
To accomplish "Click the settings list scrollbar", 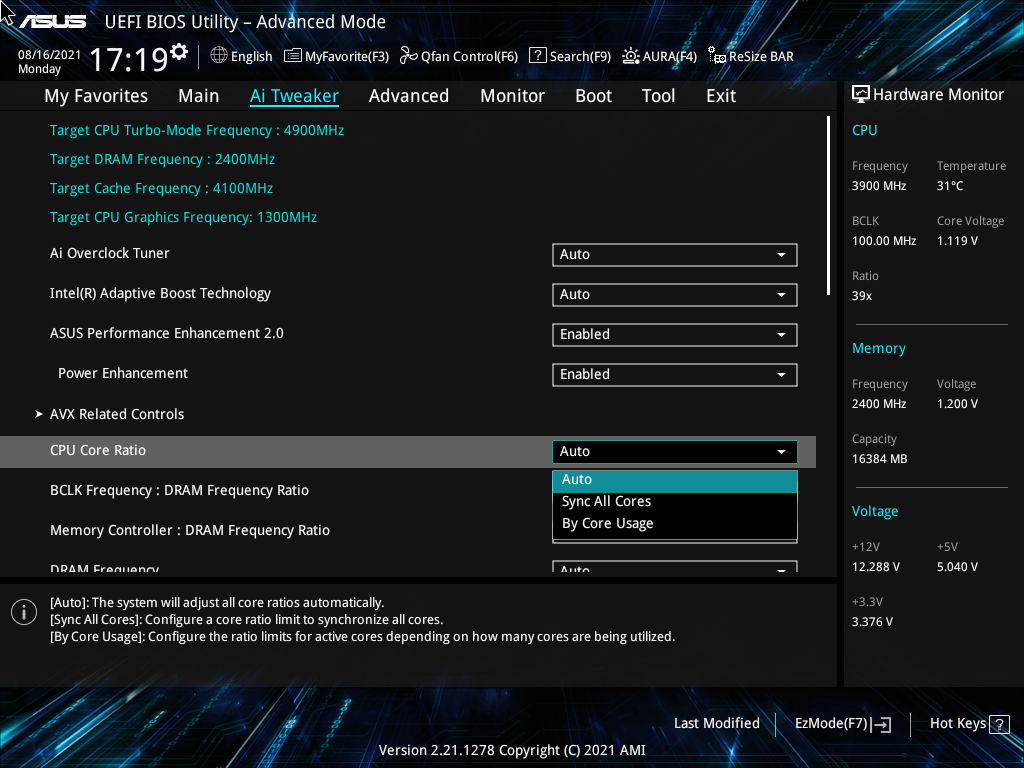I will click(828, 206).
